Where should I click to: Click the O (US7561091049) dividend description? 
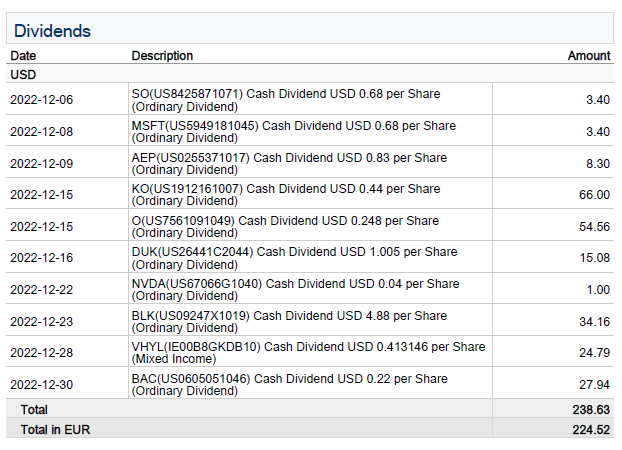(x=285, y=226)
